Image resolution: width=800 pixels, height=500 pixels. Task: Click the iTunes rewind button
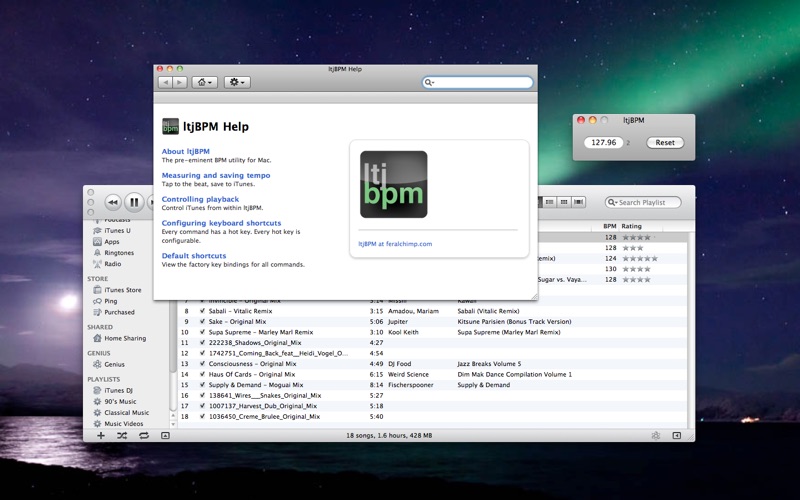(x=113, y=203)
